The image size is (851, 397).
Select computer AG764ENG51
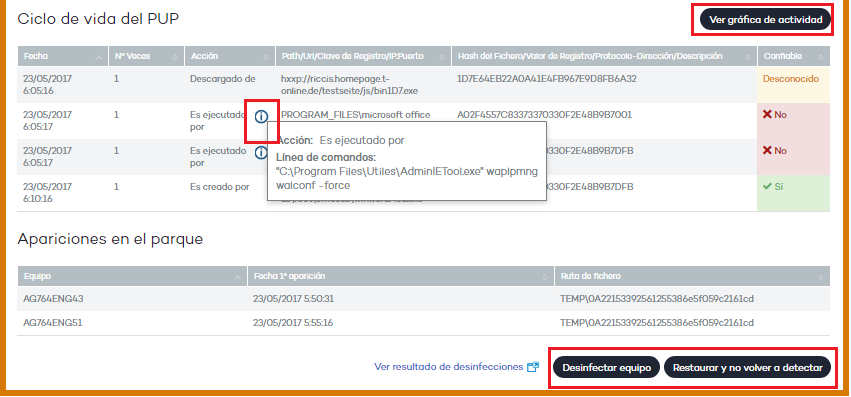coord(53,323)
